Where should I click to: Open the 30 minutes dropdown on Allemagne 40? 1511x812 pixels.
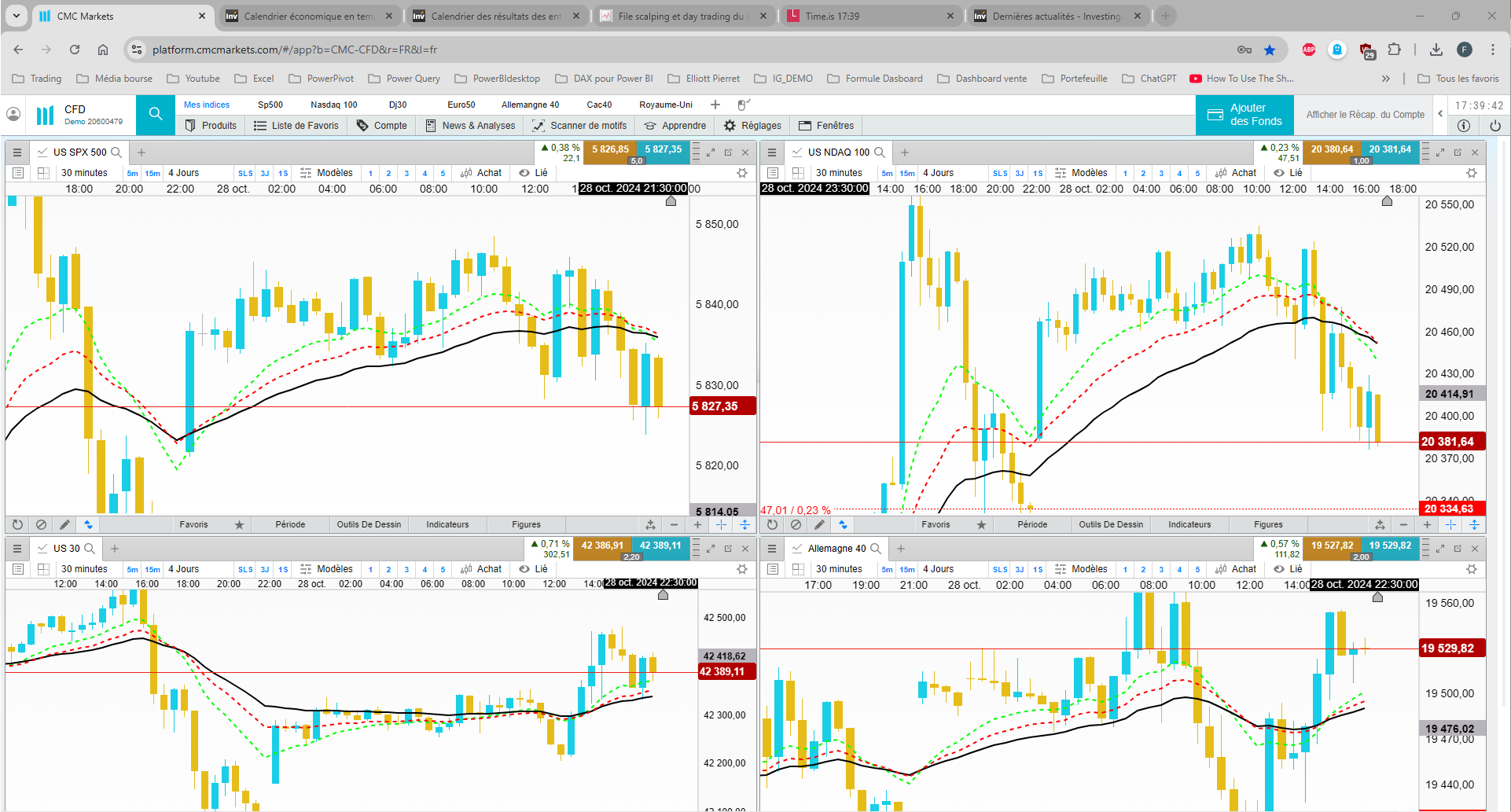pos(839,569)
